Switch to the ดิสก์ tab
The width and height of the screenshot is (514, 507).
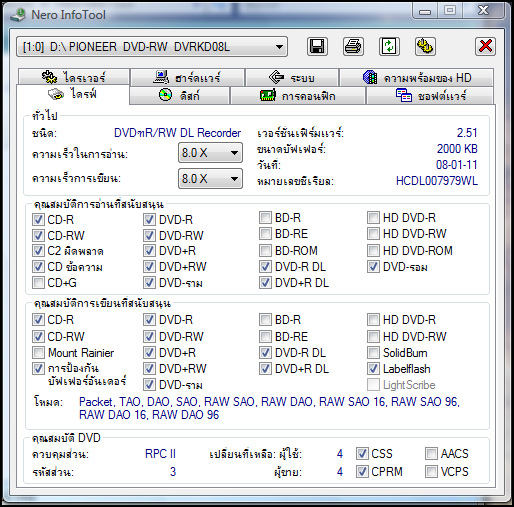(x=179, y=96)
